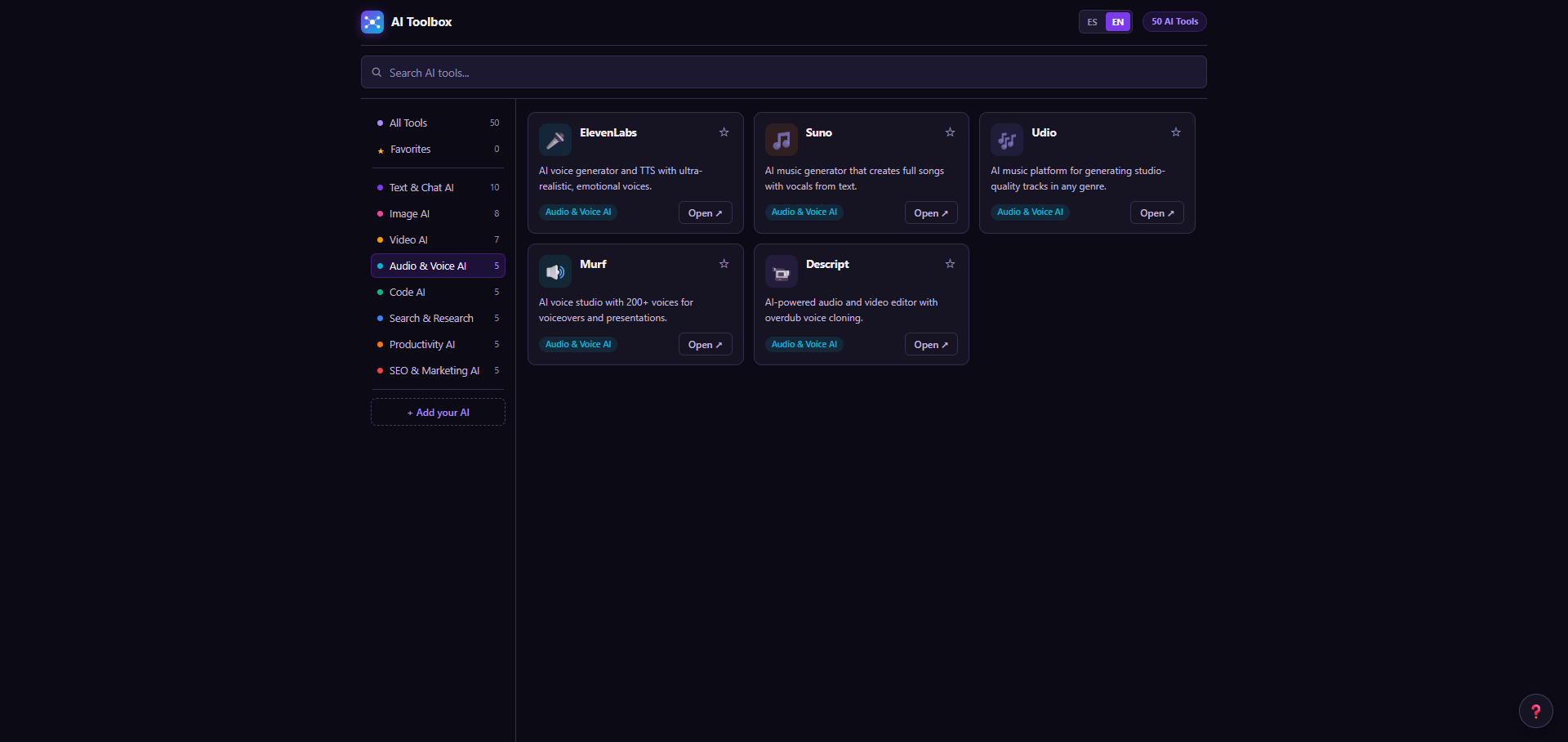The height and width of the screenshot is (742, 1568).
Task: Favorite ElevenLabs with its star
Action: [724, 132]
